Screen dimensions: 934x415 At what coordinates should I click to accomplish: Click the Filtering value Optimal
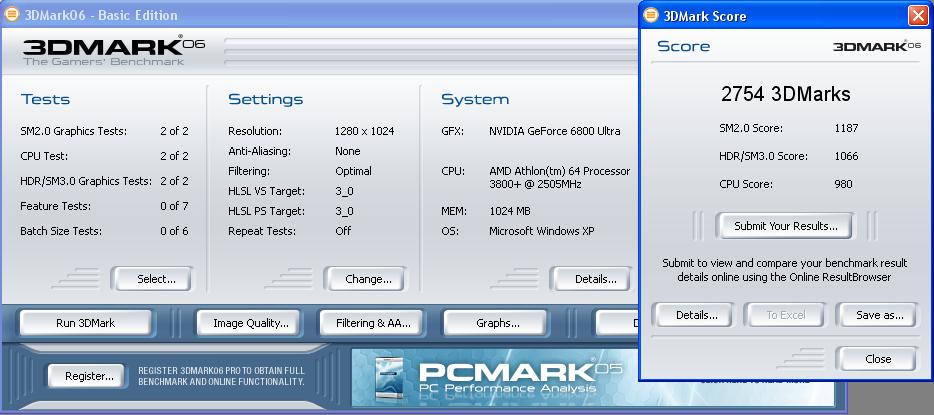coord(353,171)
